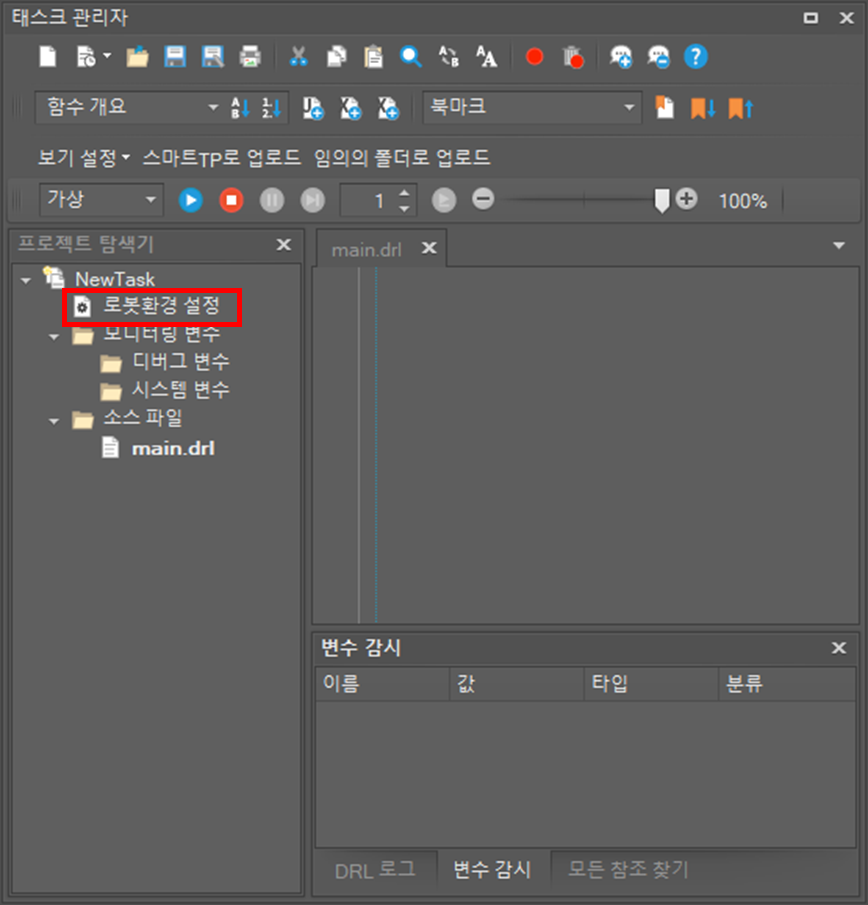Open a project with the folder icon
Image resolution: width=868 pixels, height=905 pixels.
[138, 57]
